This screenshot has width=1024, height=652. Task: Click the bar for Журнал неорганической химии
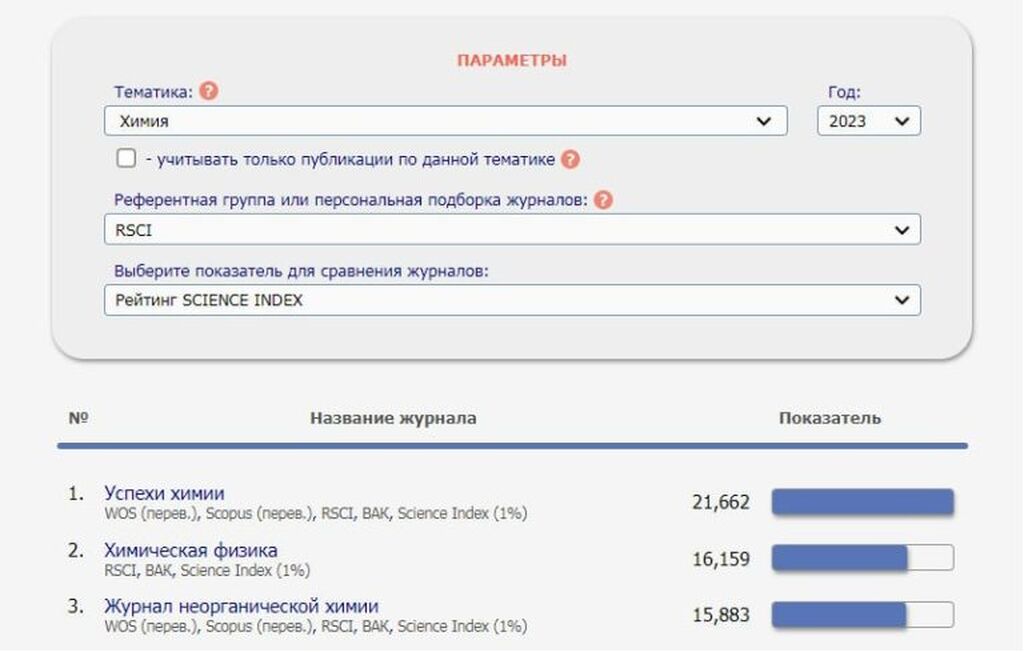coord(862,614)
